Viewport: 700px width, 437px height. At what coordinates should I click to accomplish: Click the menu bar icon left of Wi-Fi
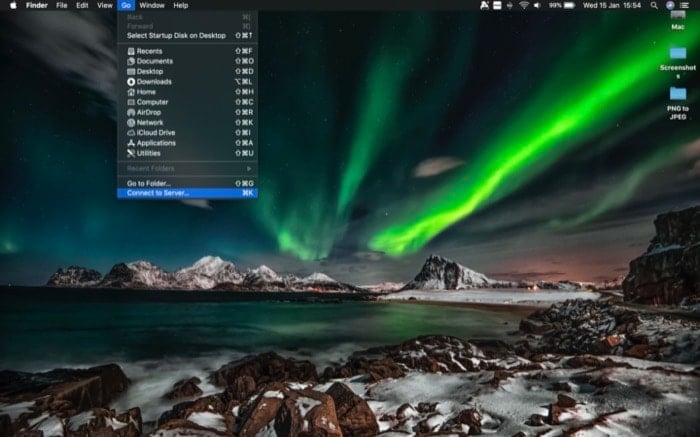point(510,5)
